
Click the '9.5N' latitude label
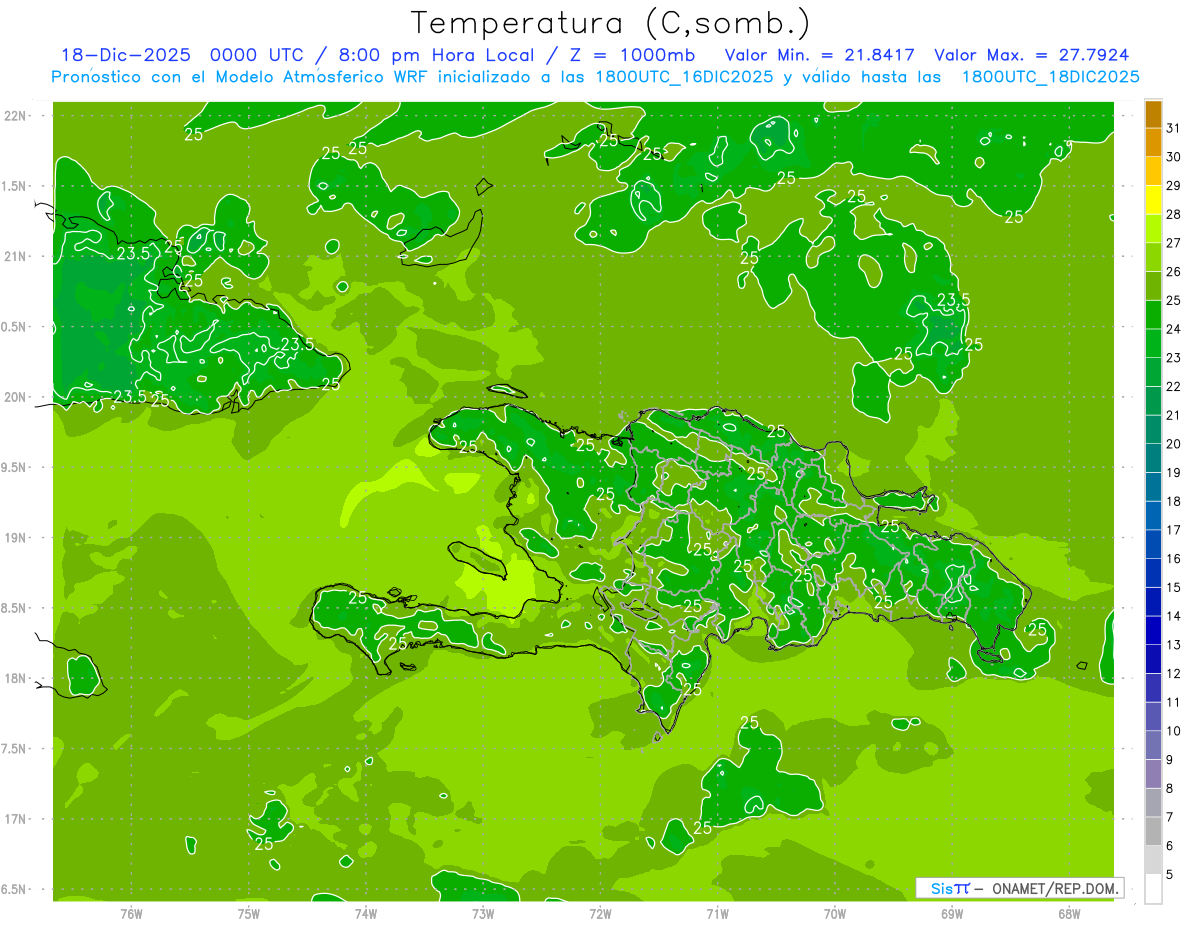14,468
